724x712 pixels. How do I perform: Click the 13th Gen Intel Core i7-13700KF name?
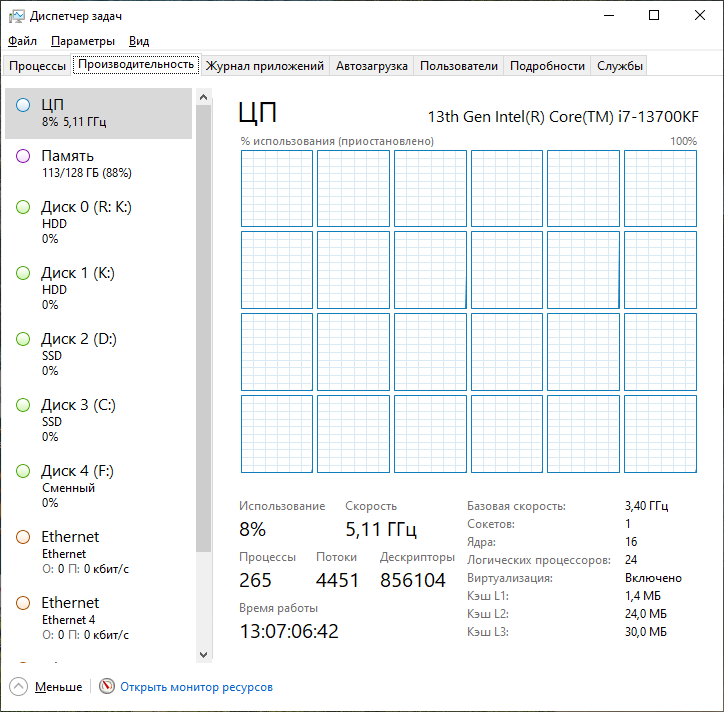[x=563, y=117]
